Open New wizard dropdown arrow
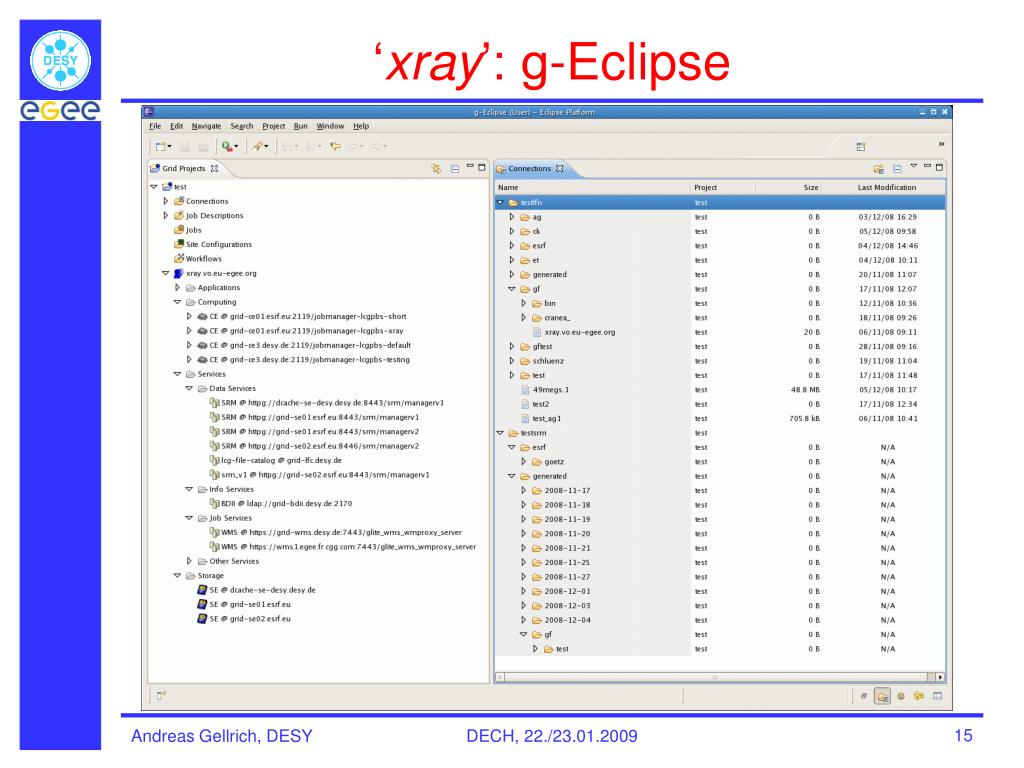Image resolution: width=1024 pixels, height=768 pixels. click(170, 147)
